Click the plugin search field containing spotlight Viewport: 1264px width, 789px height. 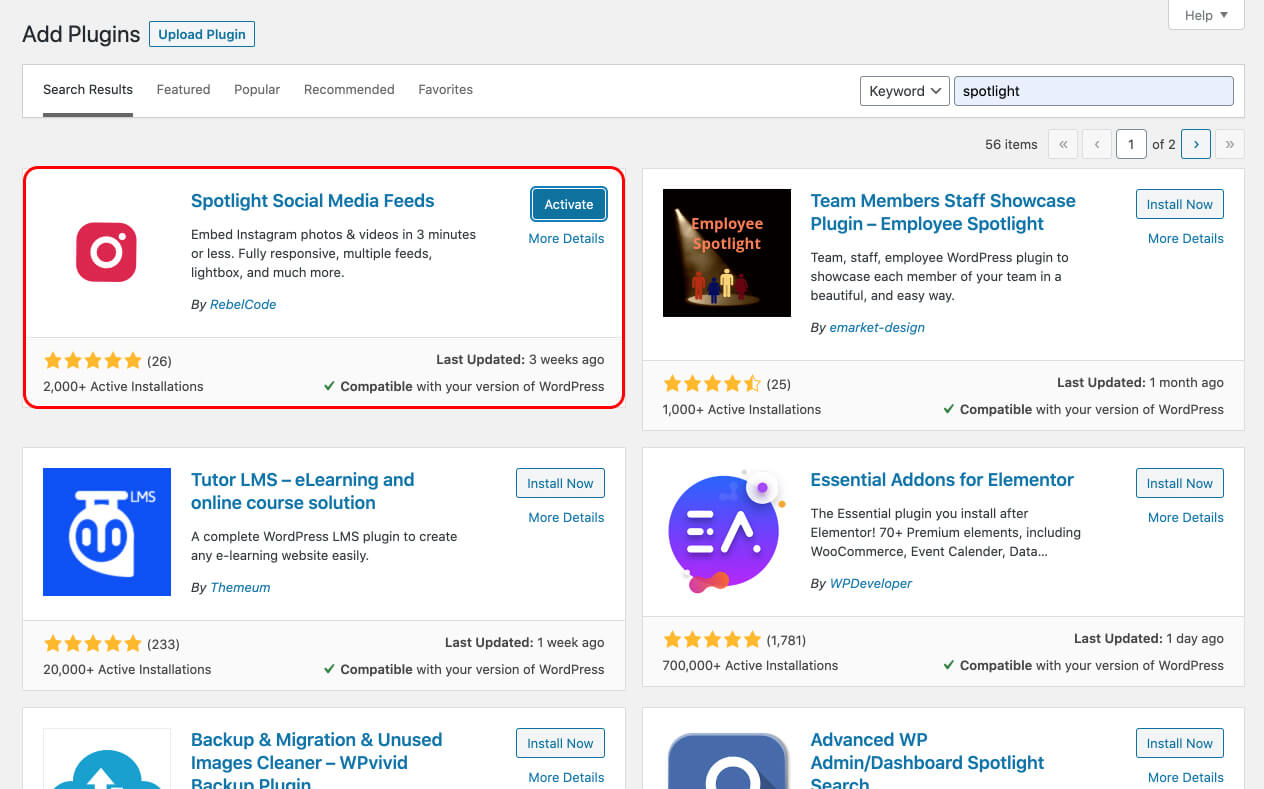[x=1094, y=91]
